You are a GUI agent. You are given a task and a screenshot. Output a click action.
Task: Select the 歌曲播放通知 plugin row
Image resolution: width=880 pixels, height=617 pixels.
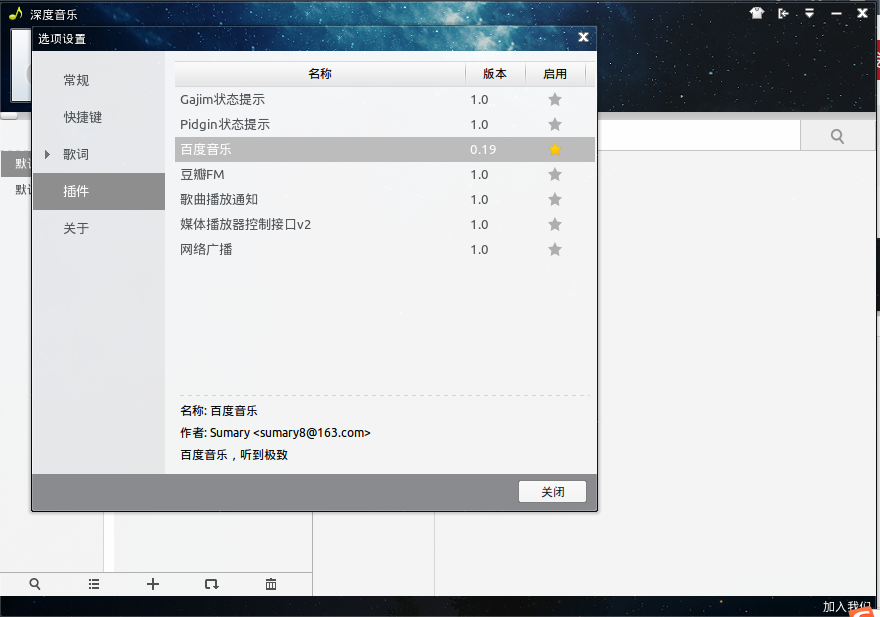(385, 199)
